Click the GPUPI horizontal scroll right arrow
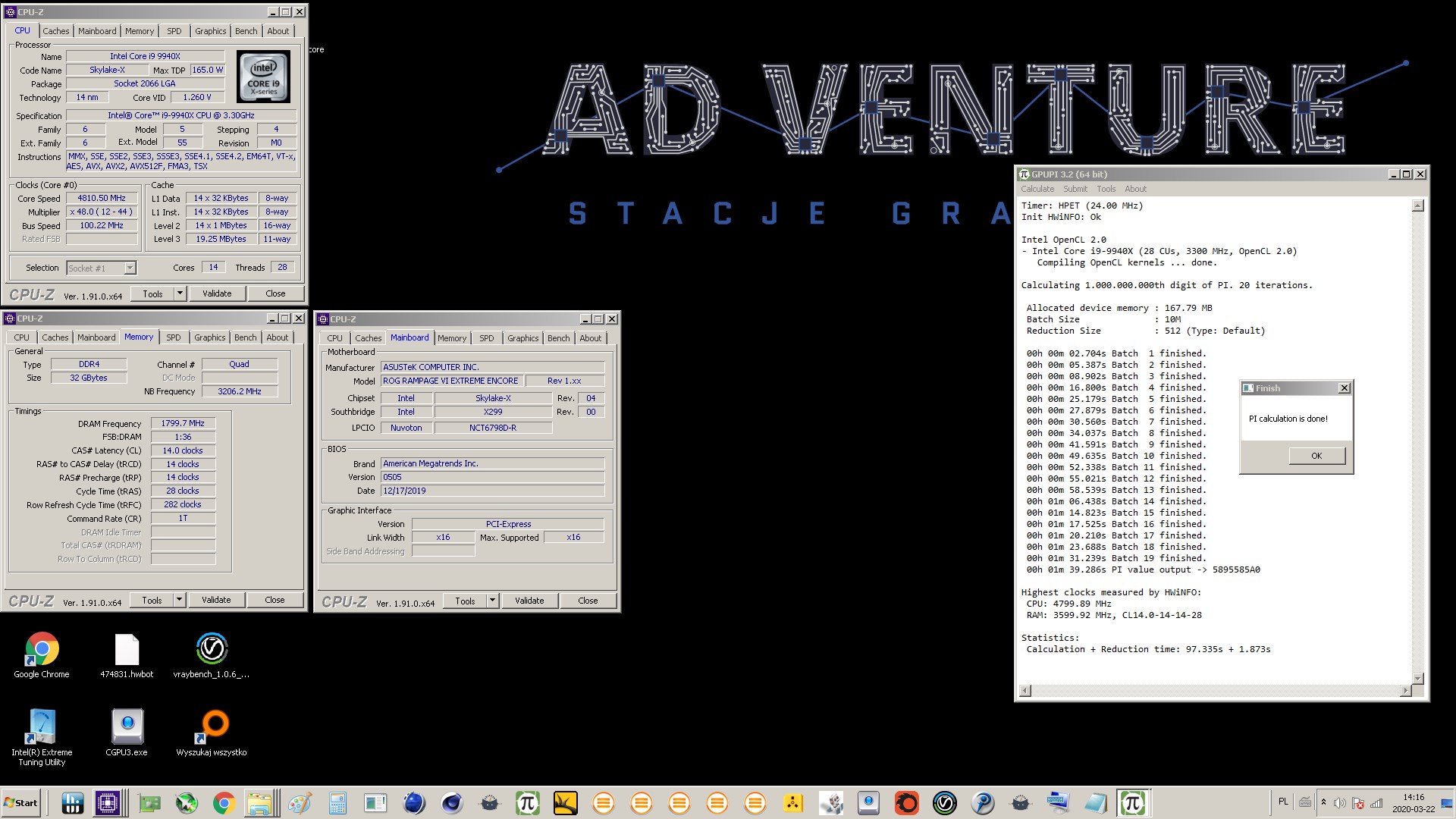The width and height of the screenshot is (1456, 819). pyautogui.click(x=1405, y=691)
